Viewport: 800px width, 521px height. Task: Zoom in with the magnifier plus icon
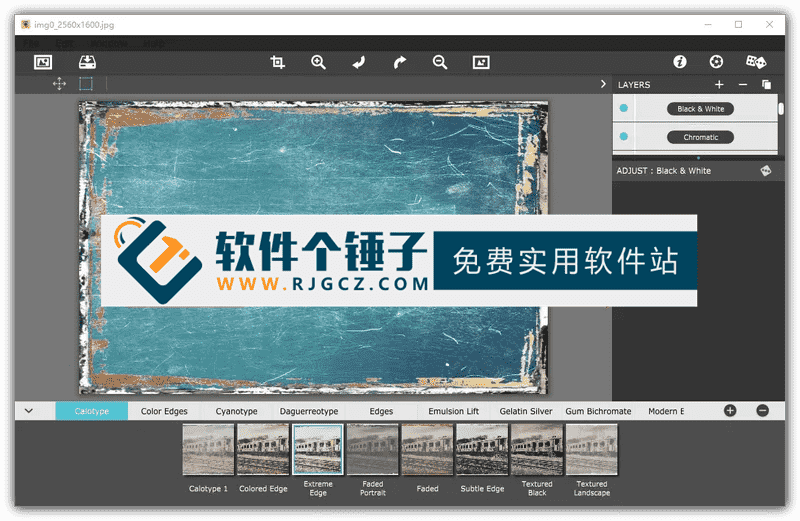click(x=318, y=62)
